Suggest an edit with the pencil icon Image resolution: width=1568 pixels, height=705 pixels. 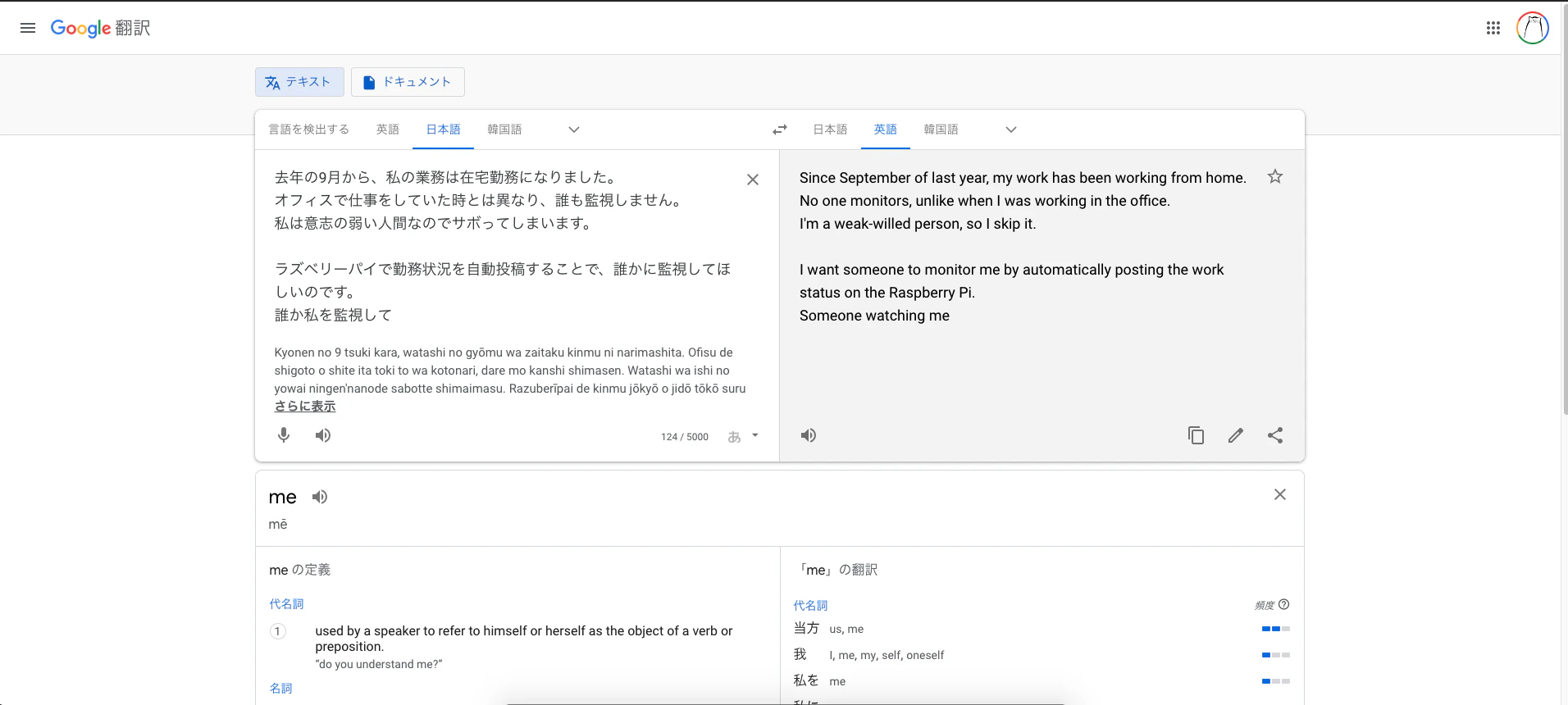pos(1236,435)
